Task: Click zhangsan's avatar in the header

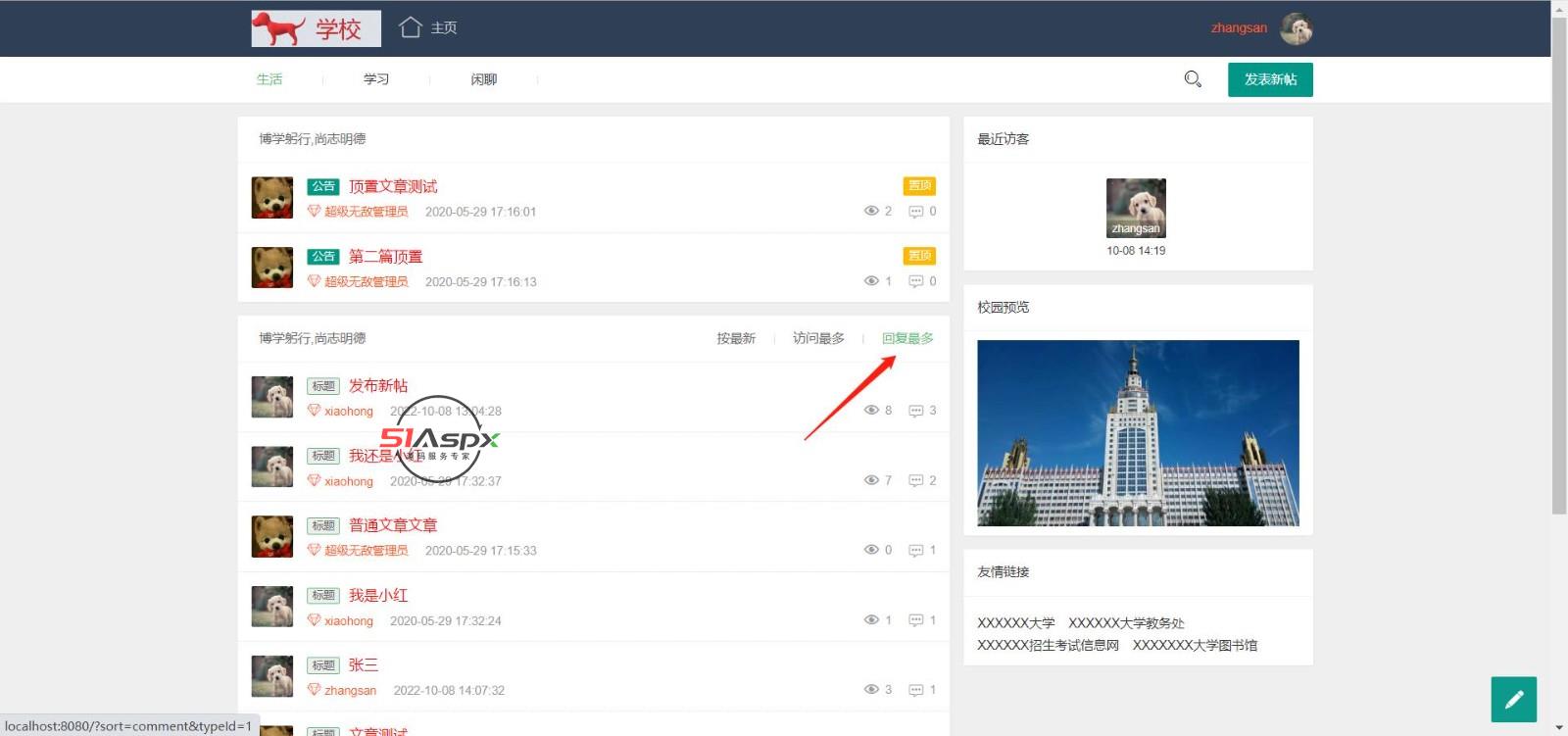Action: click(1297, 28)
